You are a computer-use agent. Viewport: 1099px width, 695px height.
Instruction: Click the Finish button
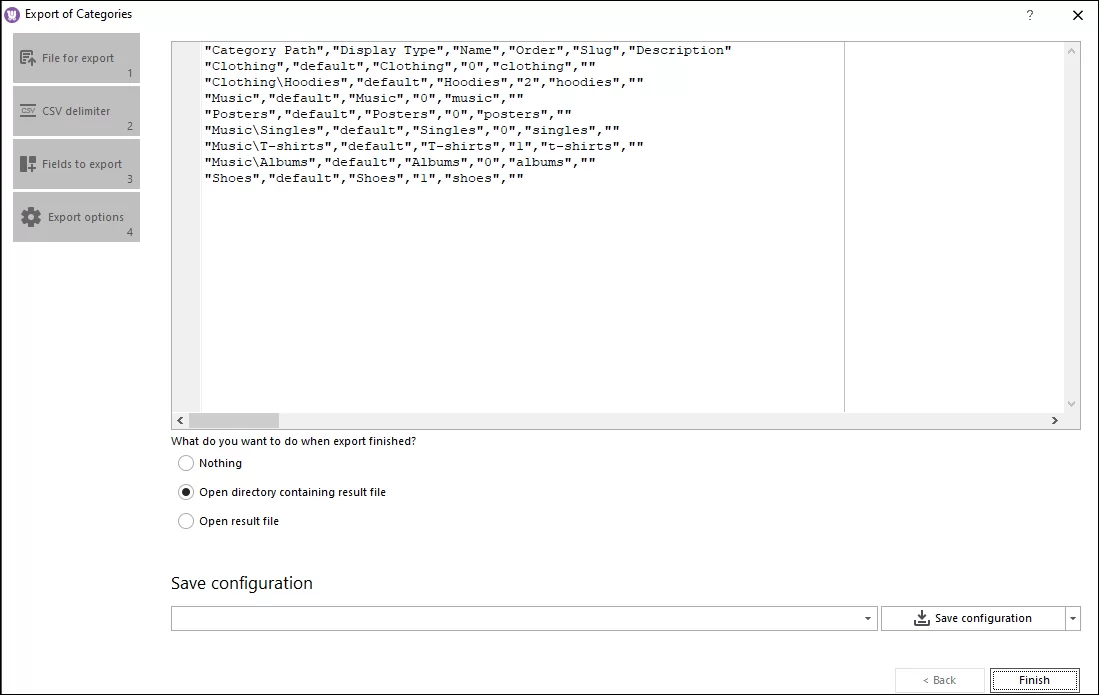click(x=1035, y=680)
